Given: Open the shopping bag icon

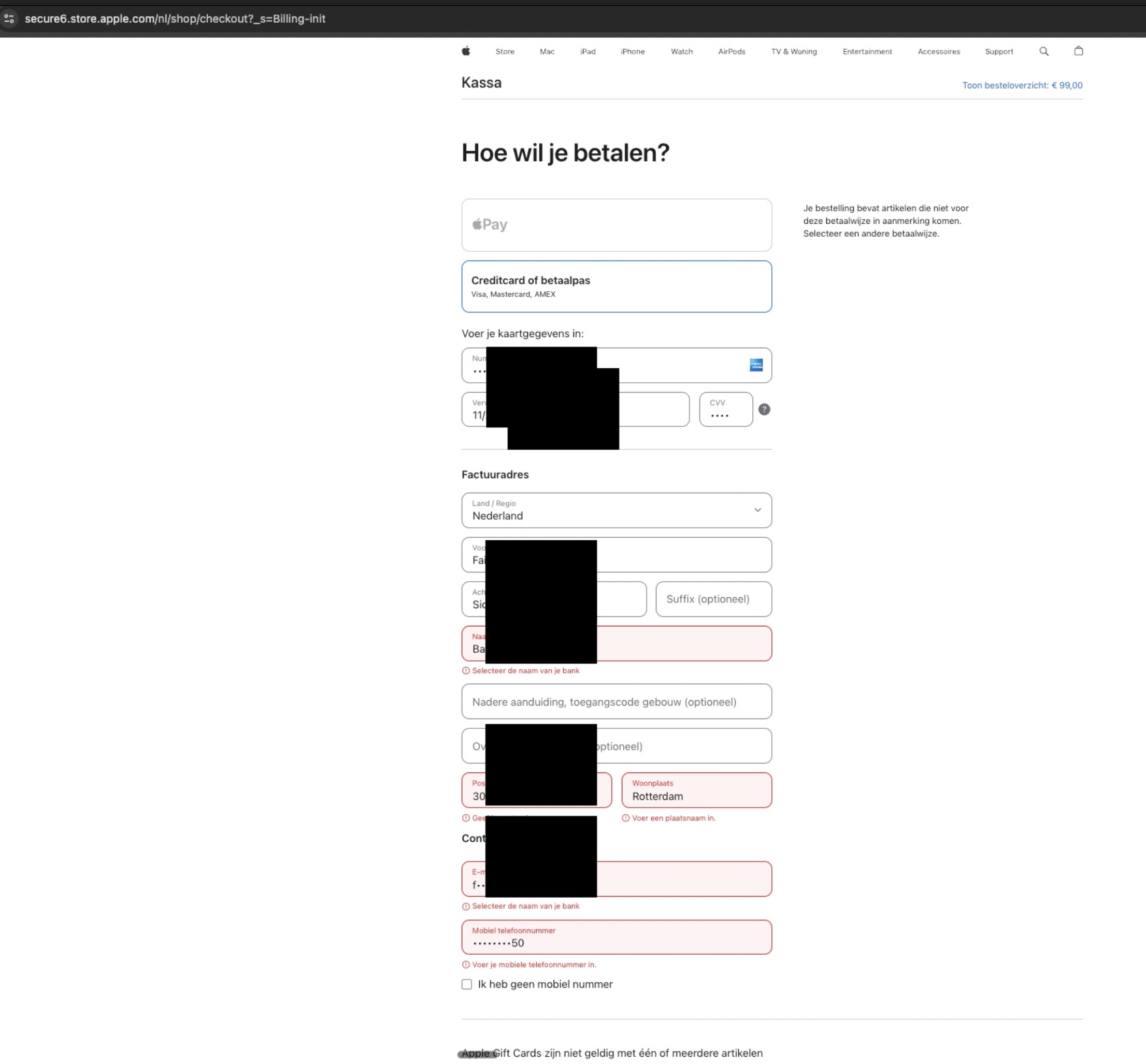Looking at the screenshot, I should 1078,51.
